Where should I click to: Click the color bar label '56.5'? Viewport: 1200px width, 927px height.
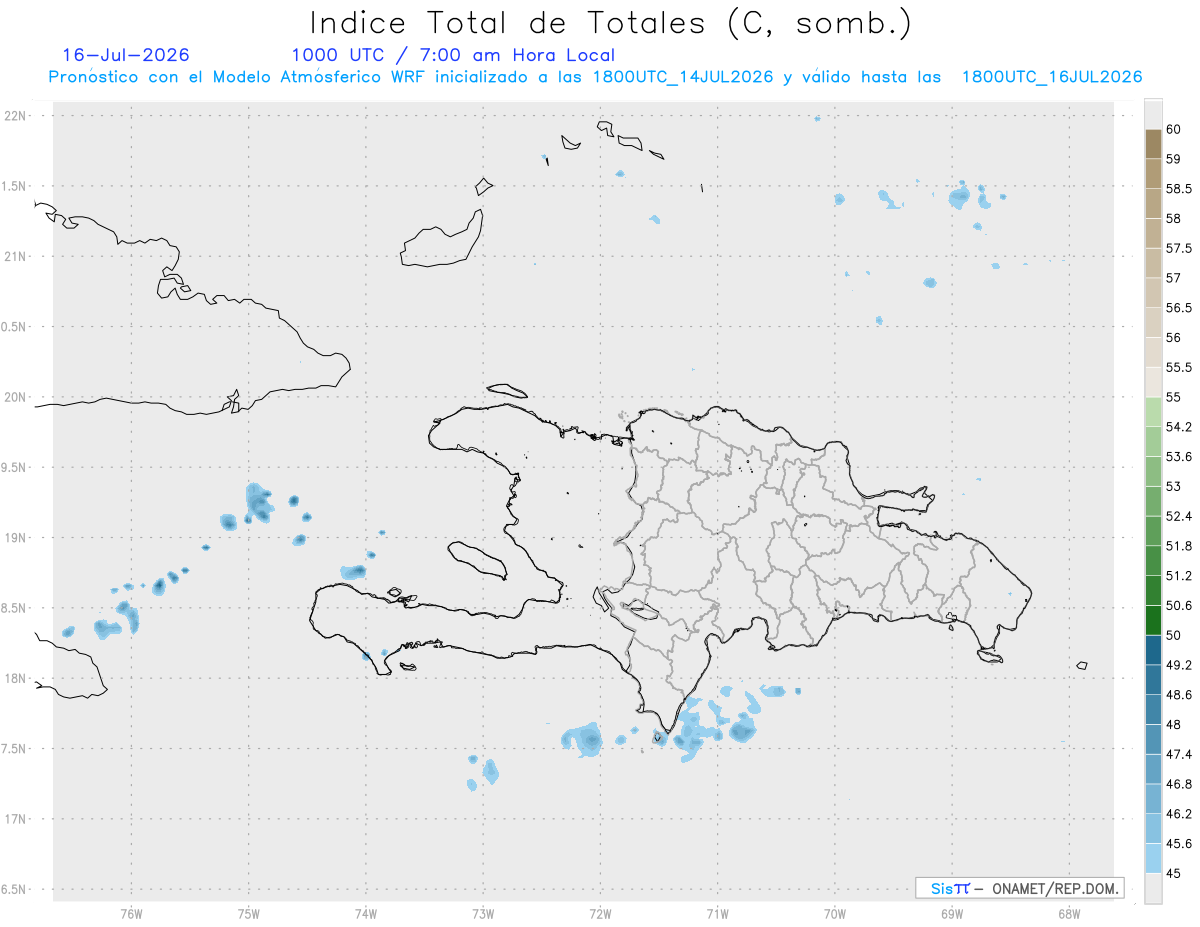pyautogui.click(x=1179, y=308)
